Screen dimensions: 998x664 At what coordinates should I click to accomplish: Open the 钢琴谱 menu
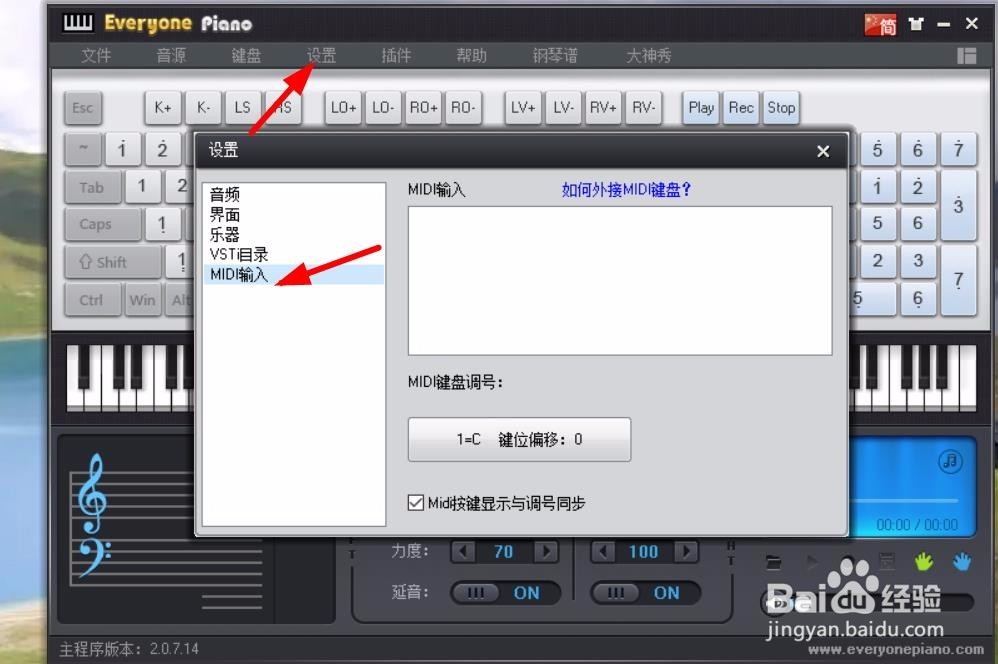coord(555,56)
